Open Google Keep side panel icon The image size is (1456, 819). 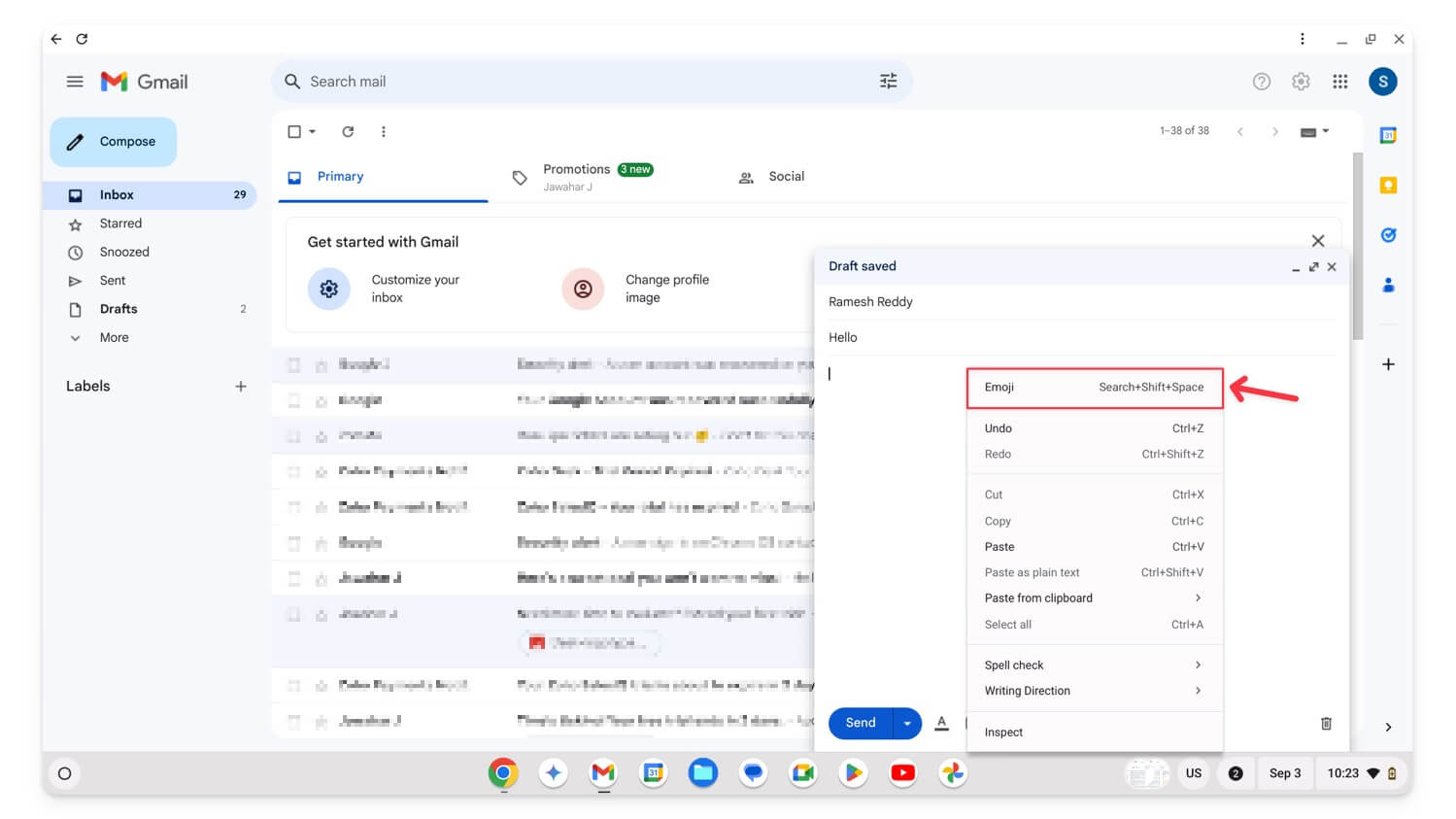coord(1388,186)
